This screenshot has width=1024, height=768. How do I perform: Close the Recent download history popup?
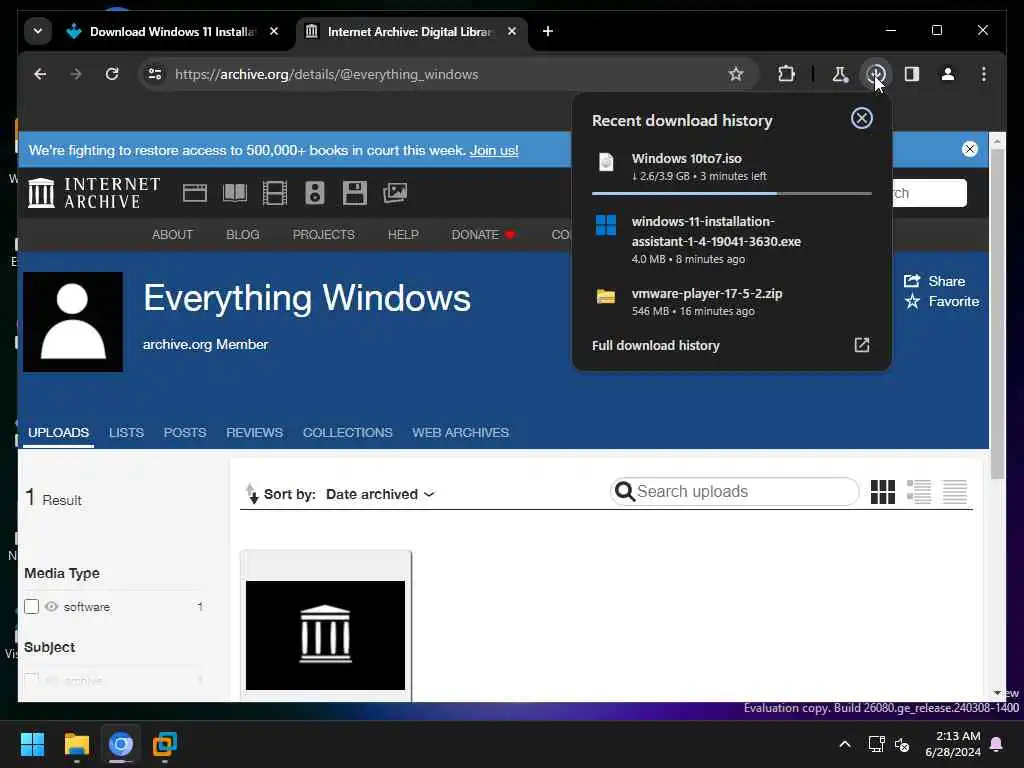[861, 118]
